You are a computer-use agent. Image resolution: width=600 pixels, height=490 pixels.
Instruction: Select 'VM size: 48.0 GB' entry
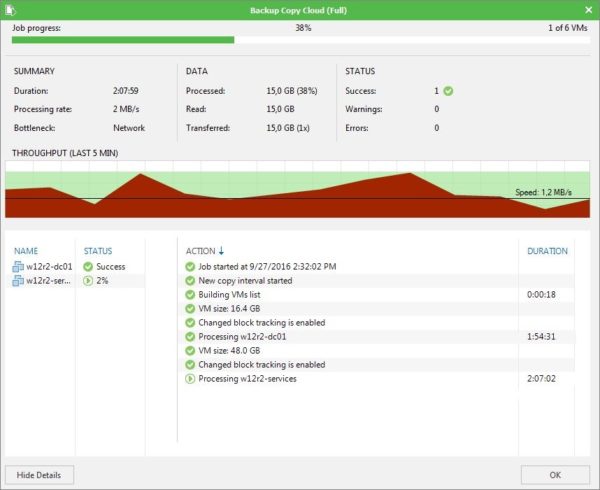377,351
